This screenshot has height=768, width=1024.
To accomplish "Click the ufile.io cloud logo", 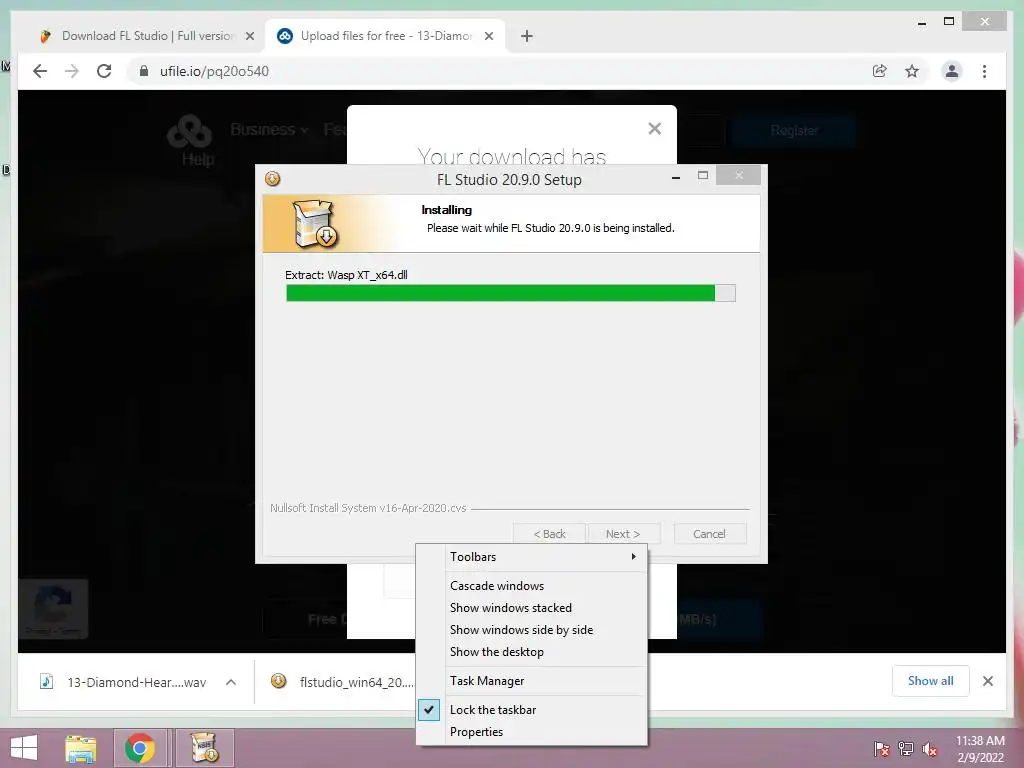I will coord(189,132).
